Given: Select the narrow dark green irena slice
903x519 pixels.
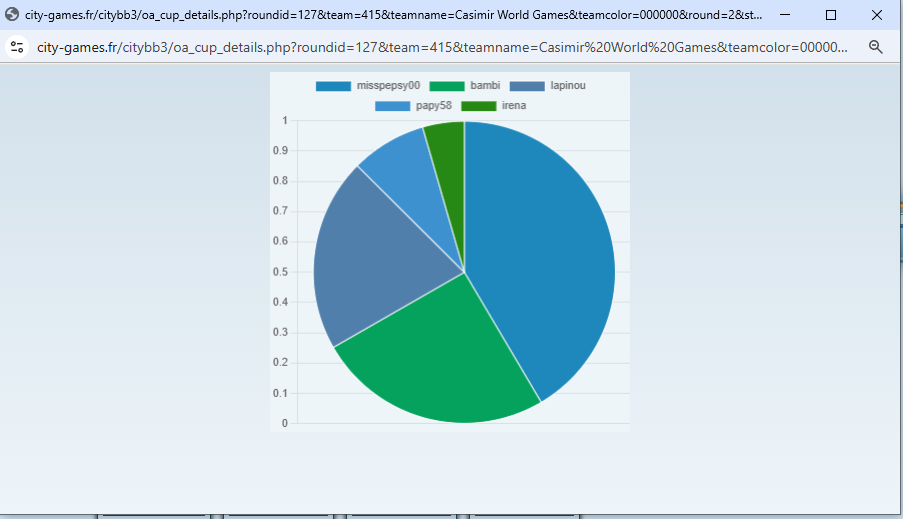Looking at the screenshot, I should (449, 160).
